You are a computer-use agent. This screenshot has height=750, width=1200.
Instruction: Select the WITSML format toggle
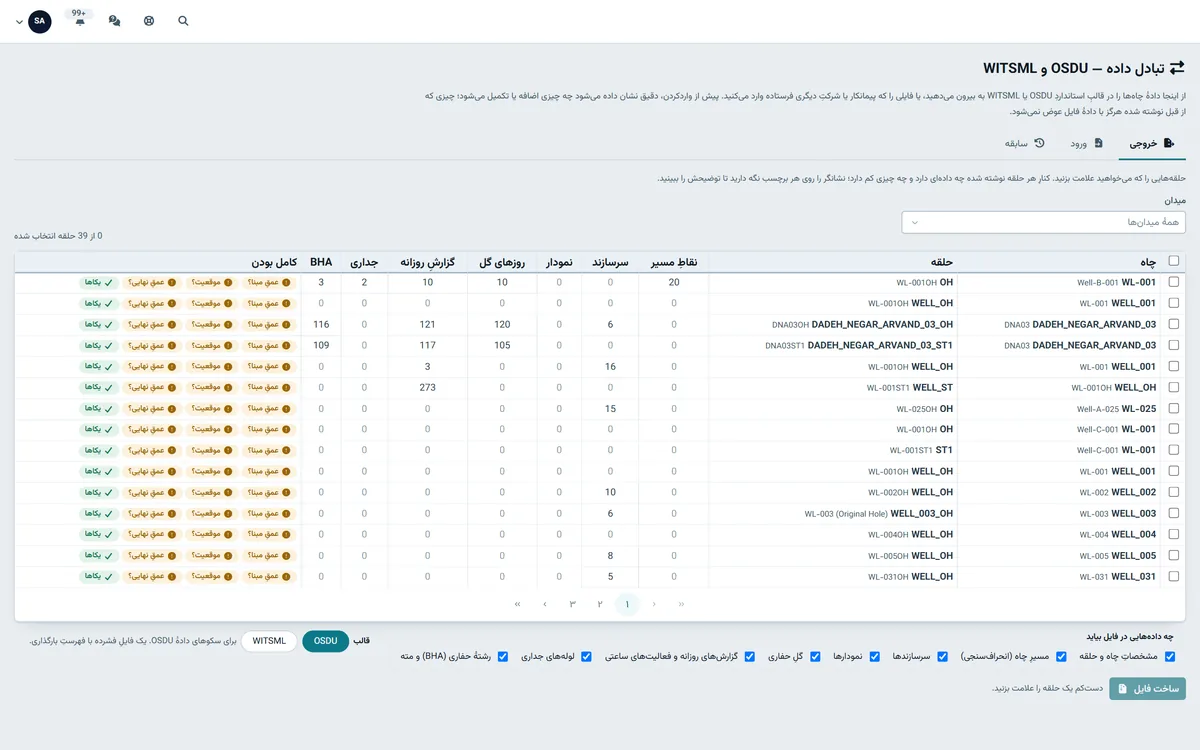point(269,641)
